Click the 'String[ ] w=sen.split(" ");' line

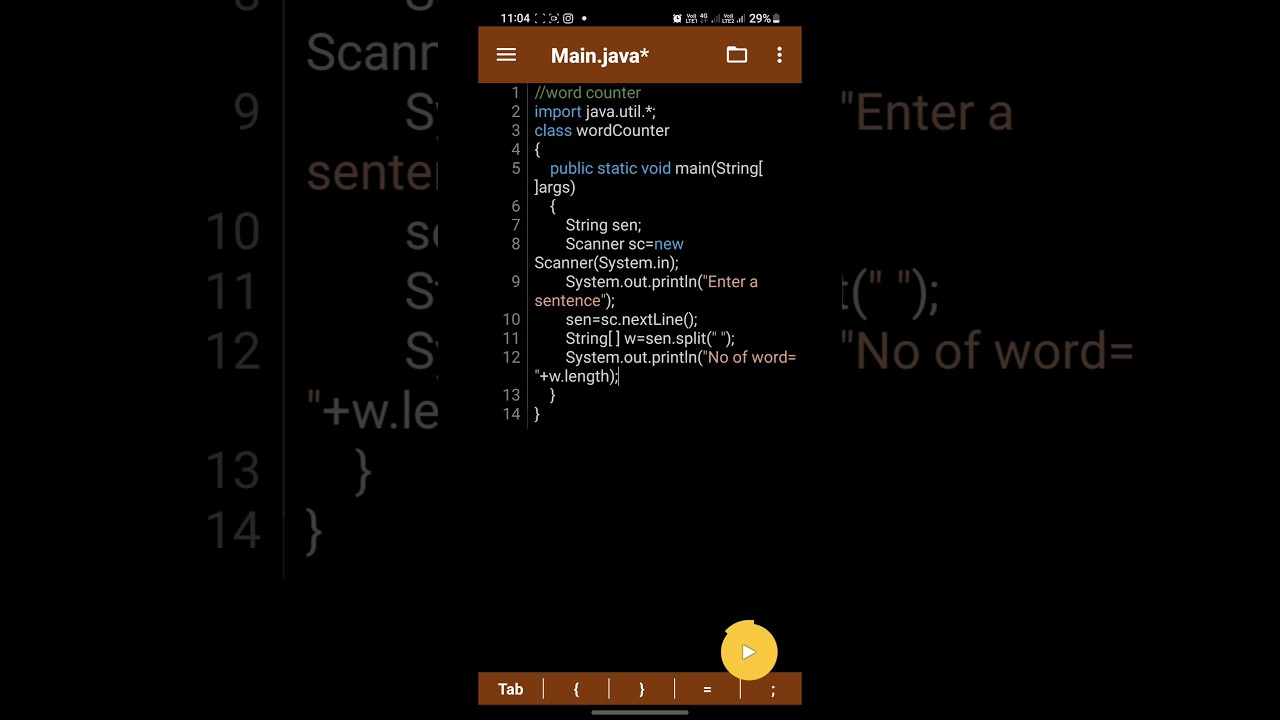tap(650, 340)
